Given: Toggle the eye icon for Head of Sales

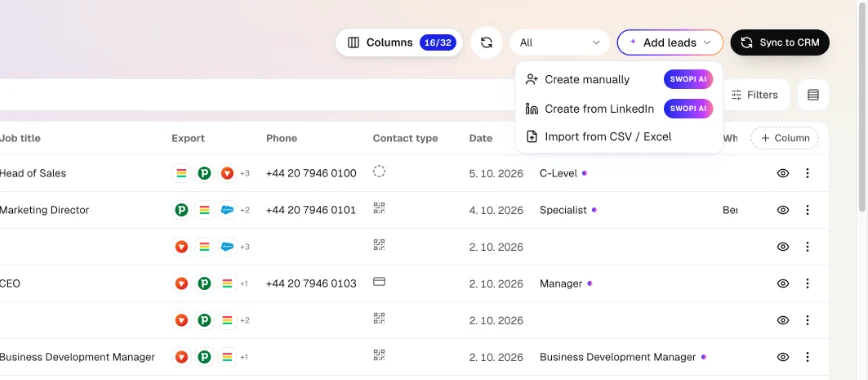Looking at the screenshot, I should coord(783,173).
